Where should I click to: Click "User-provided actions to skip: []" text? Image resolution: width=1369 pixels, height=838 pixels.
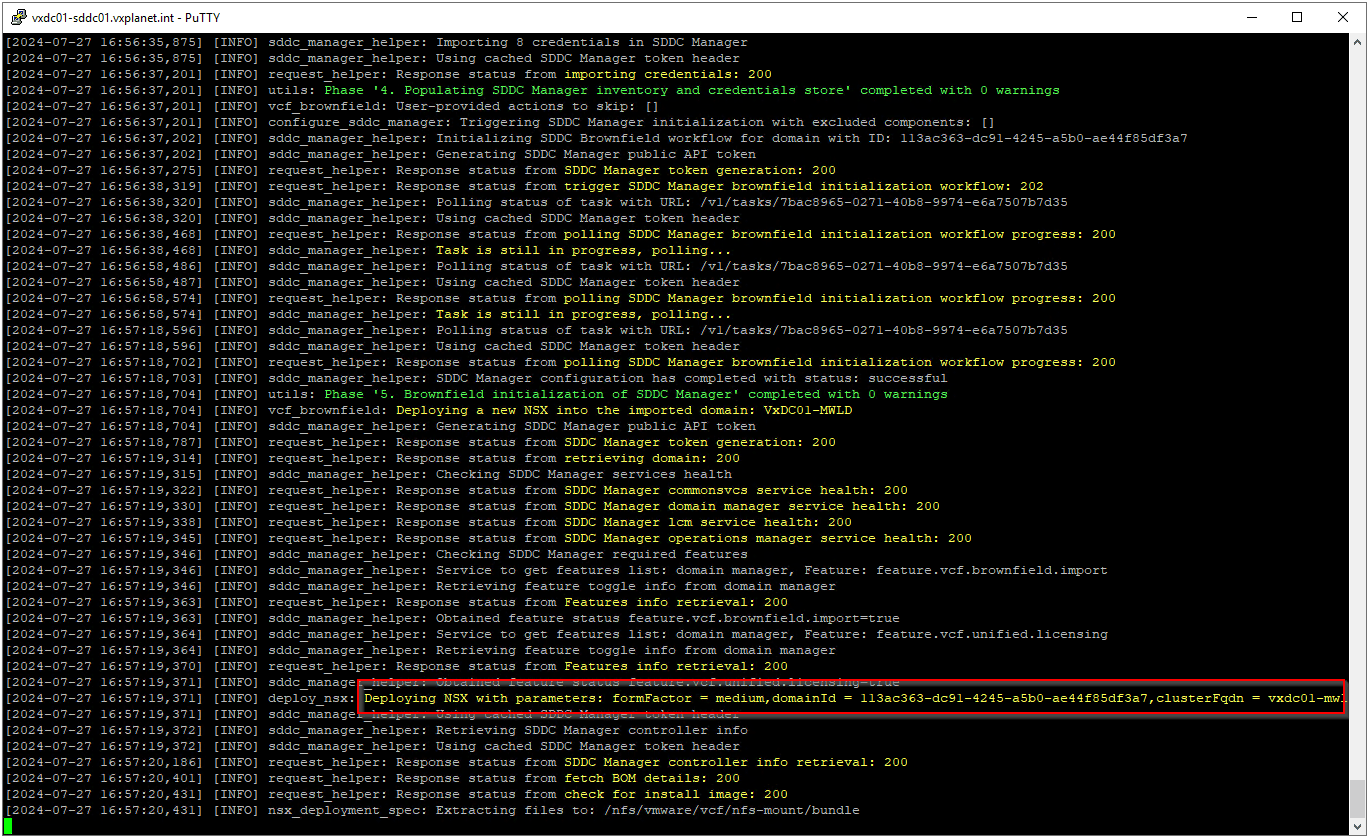click(528, 106)
